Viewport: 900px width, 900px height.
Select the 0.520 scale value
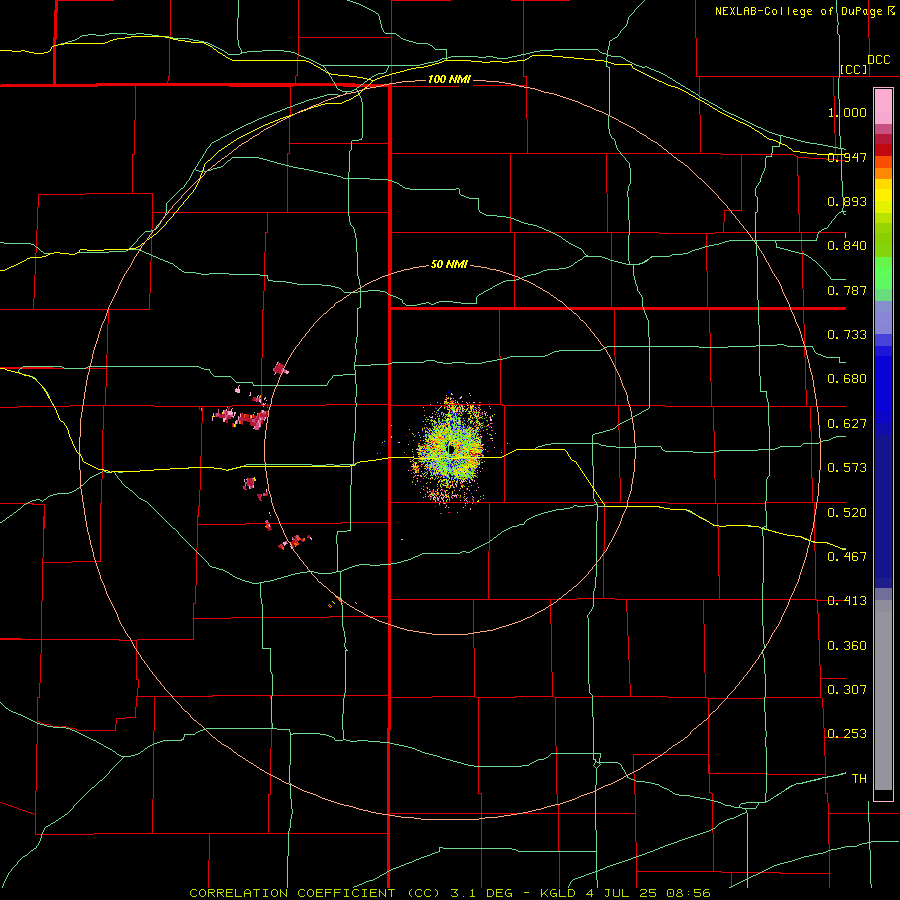[847, 513]
